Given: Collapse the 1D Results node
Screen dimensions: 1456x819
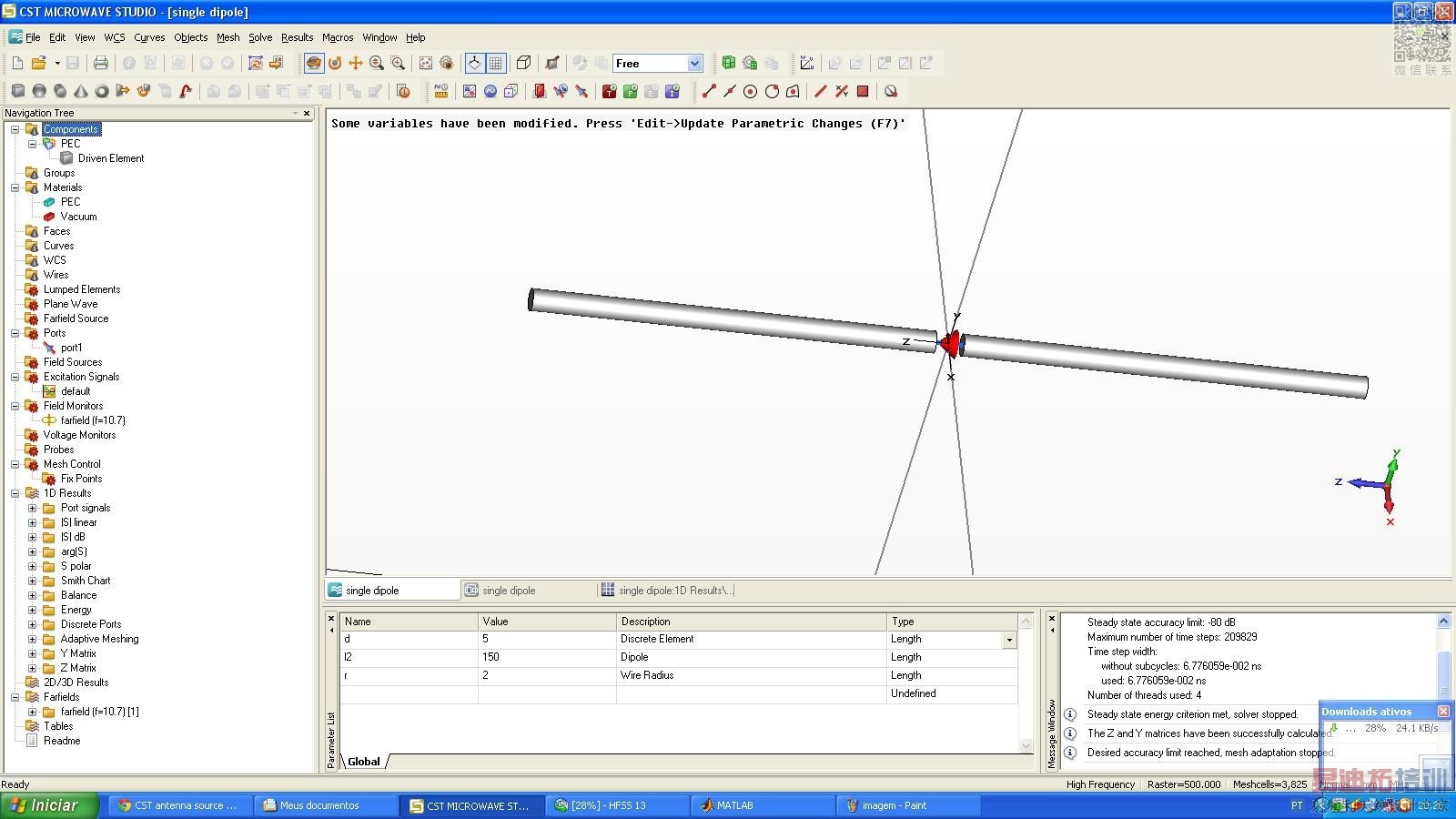Looking at the screenshot, I should pyautogui.click(x=15, y=493).
